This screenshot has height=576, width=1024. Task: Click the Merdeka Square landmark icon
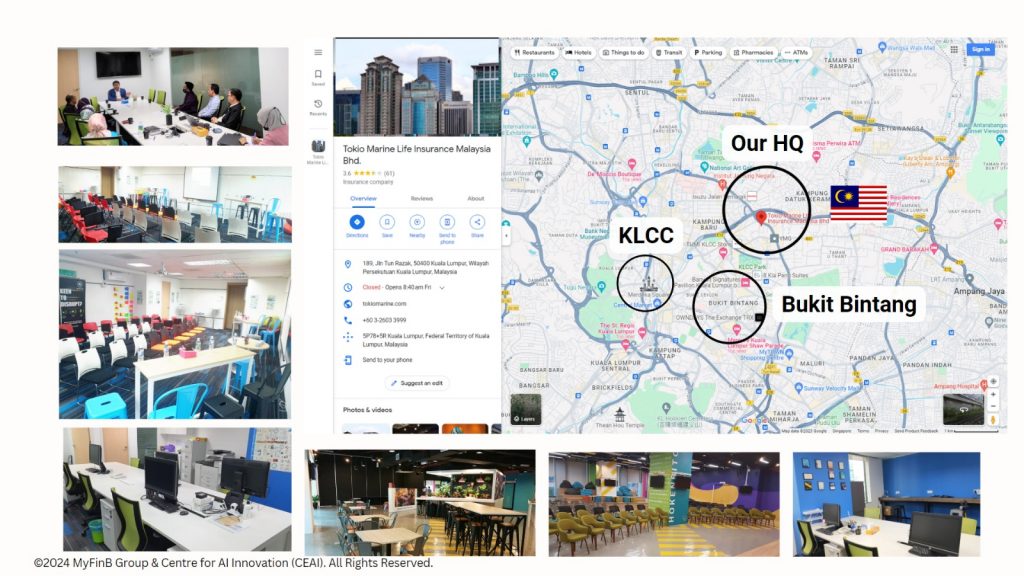point(647,283)
